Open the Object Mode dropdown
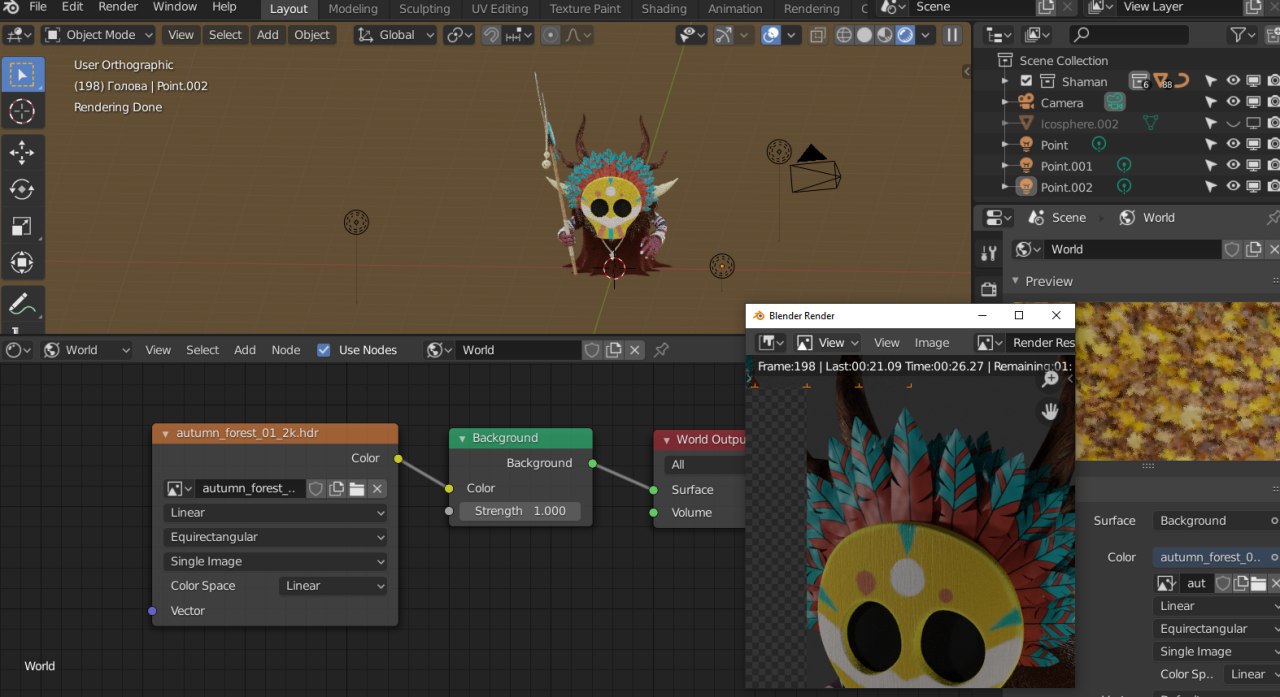This screenshot has height=697, width=1280. [98, 34]
